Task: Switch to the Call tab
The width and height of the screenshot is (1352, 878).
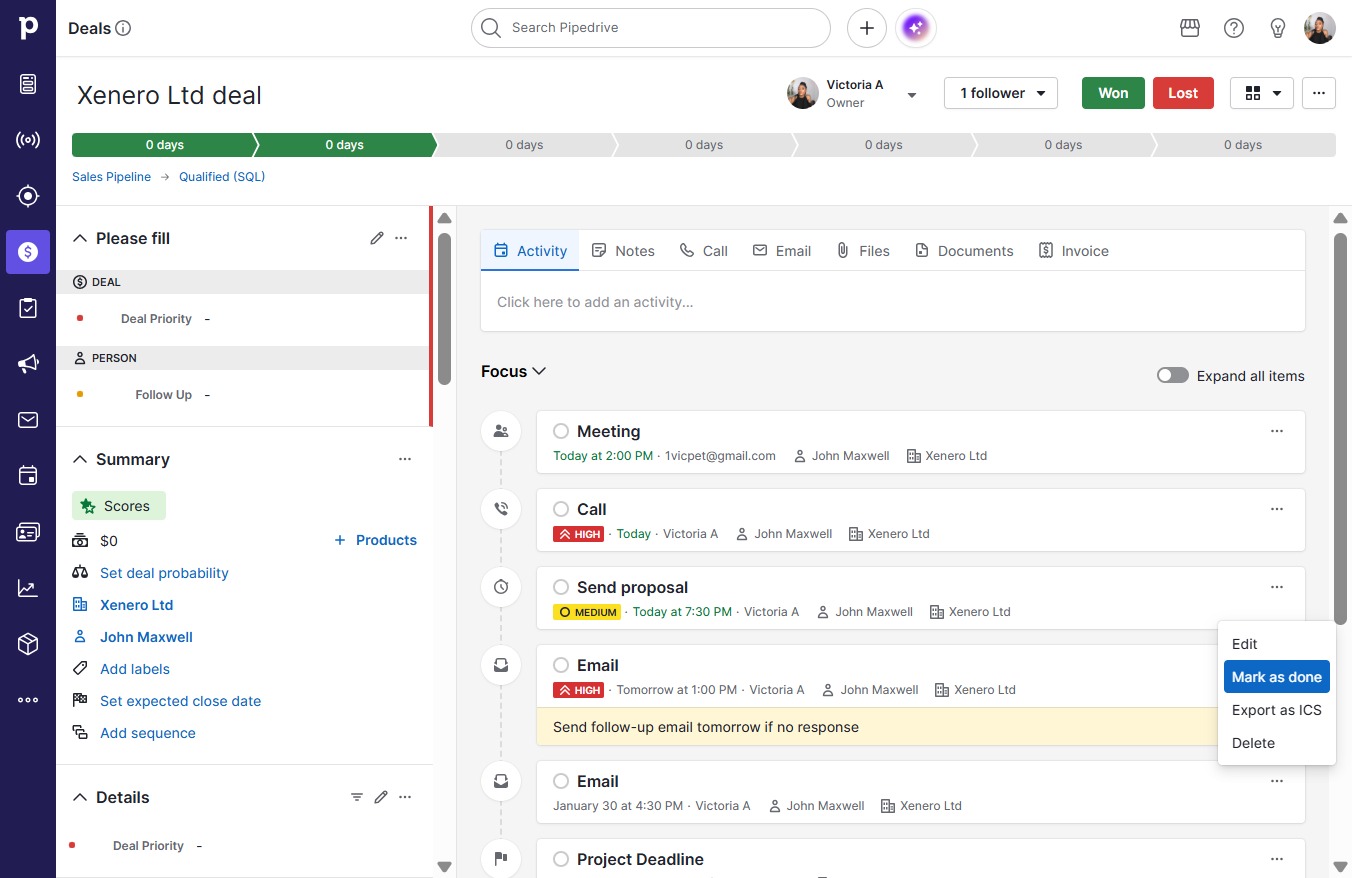Action: tap(703, 251)
